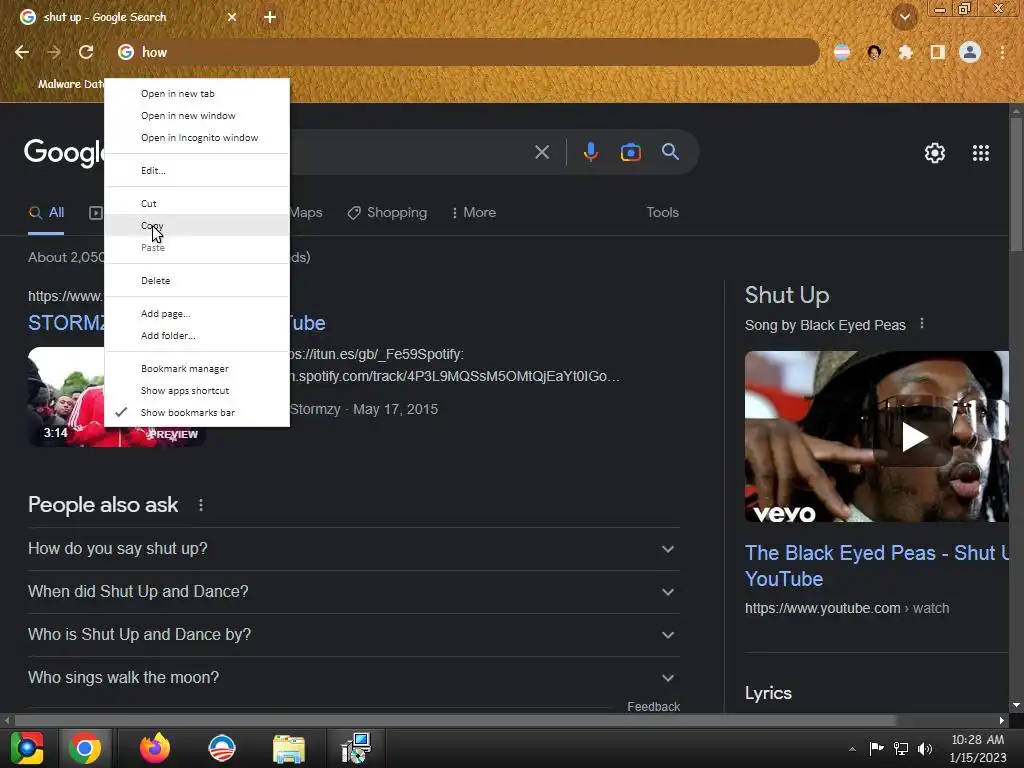Search by image with the camera icon
1024x768 pixels.
[630, 152]
